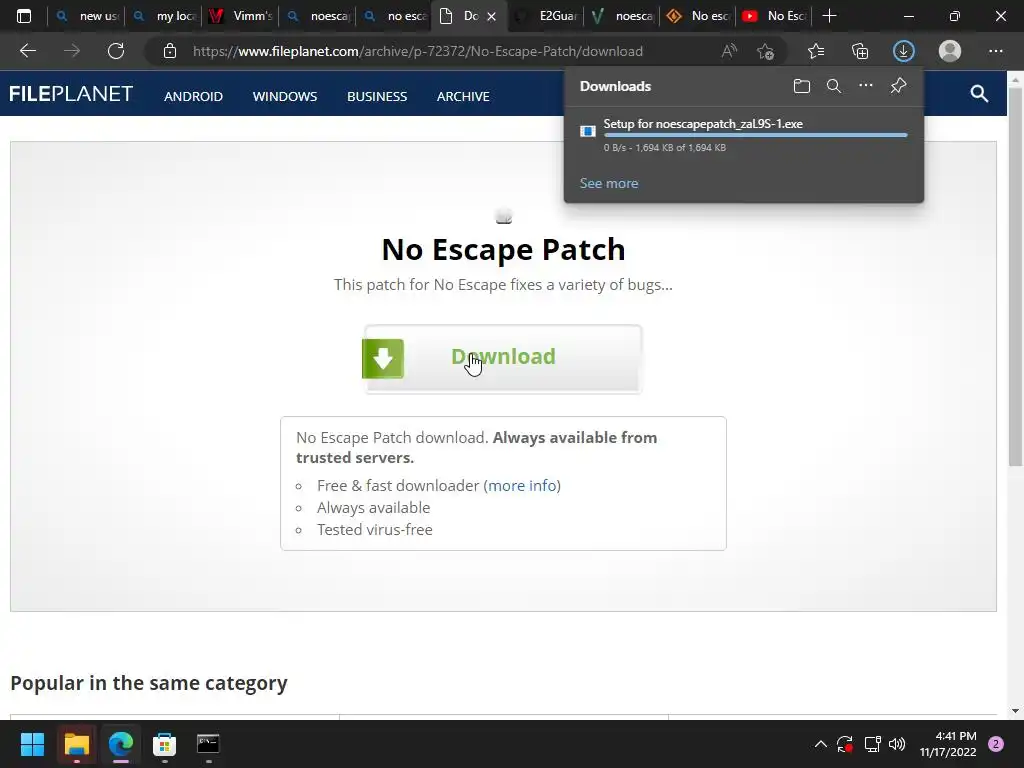
Task: Reload the current page
Action: (x=116, y=51)
